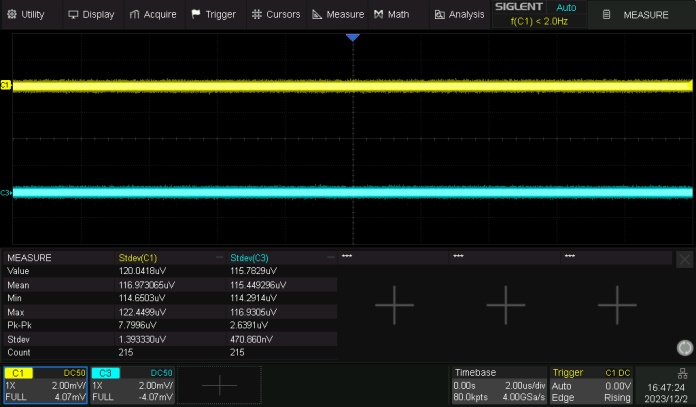The height and width of the screenshot is (407, 696).
Task: Open the Trigger menu flag icon
Action: pos(197,14)
